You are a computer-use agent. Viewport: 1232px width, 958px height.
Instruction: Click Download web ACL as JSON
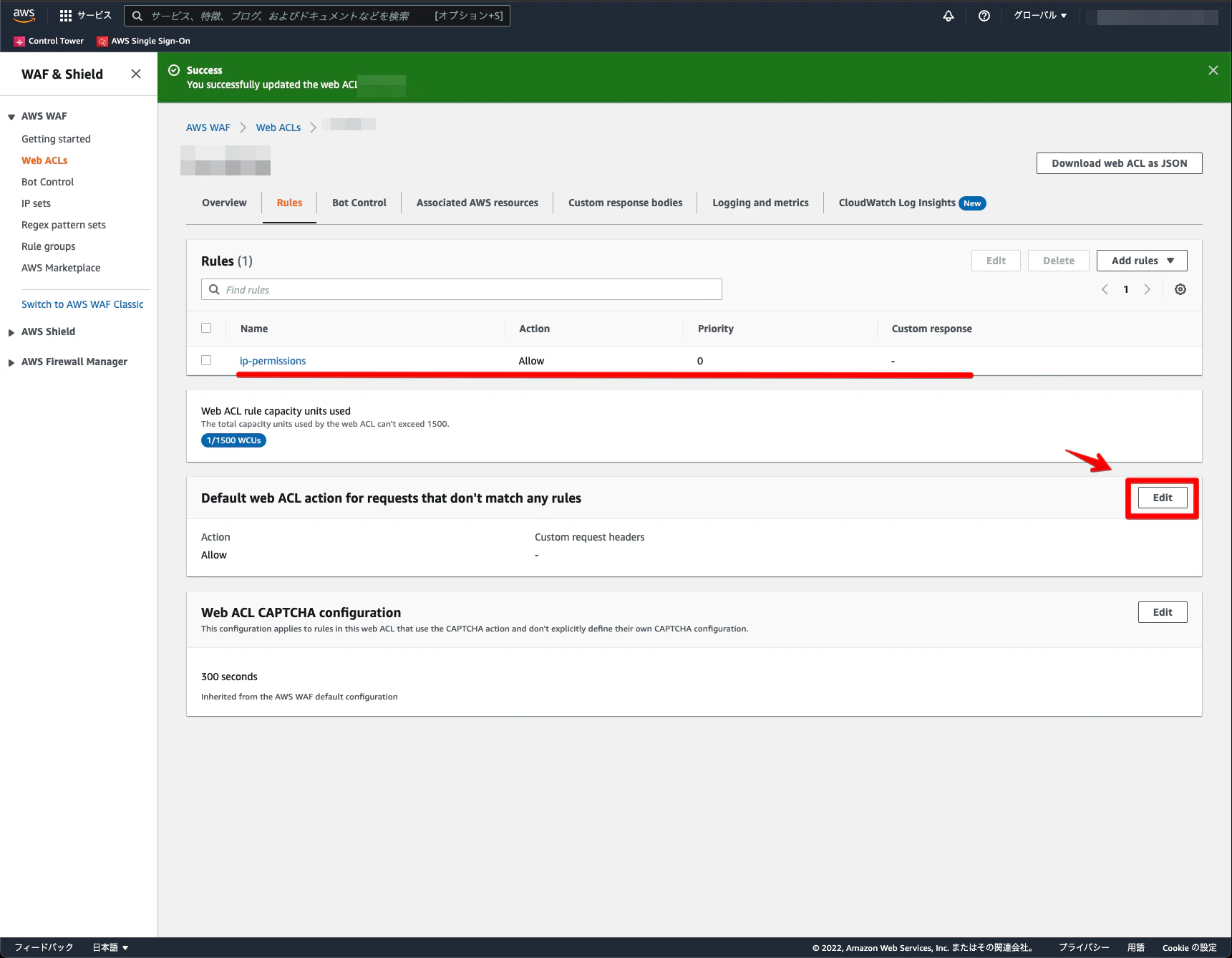click(1119, 163)
